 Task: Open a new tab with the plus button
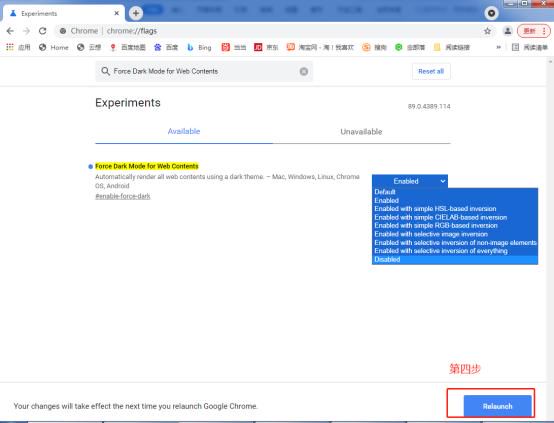(x=136, y=13)
